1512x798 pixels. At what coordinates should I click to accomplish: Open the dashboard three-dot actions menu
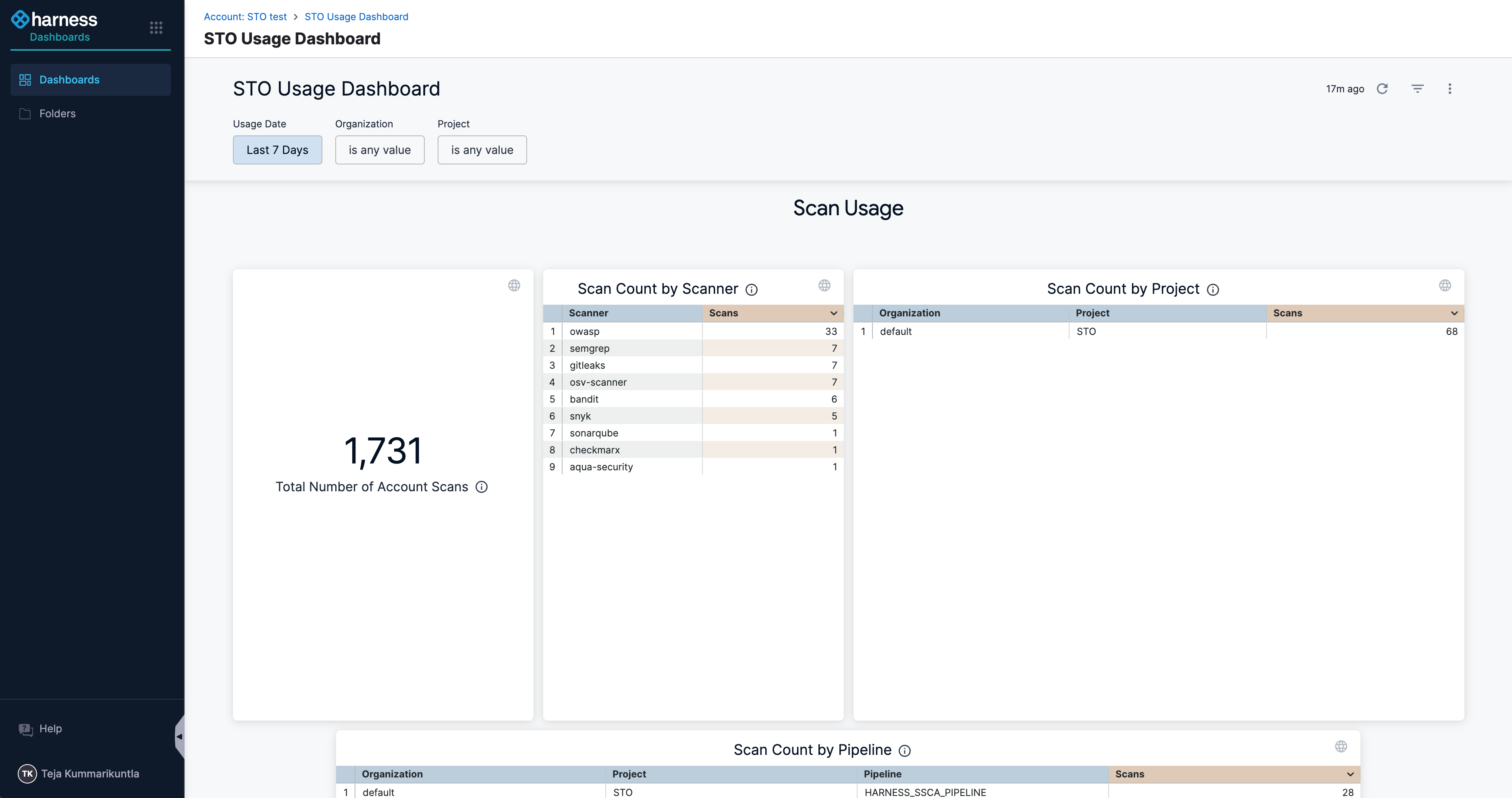pos(1449,89)
